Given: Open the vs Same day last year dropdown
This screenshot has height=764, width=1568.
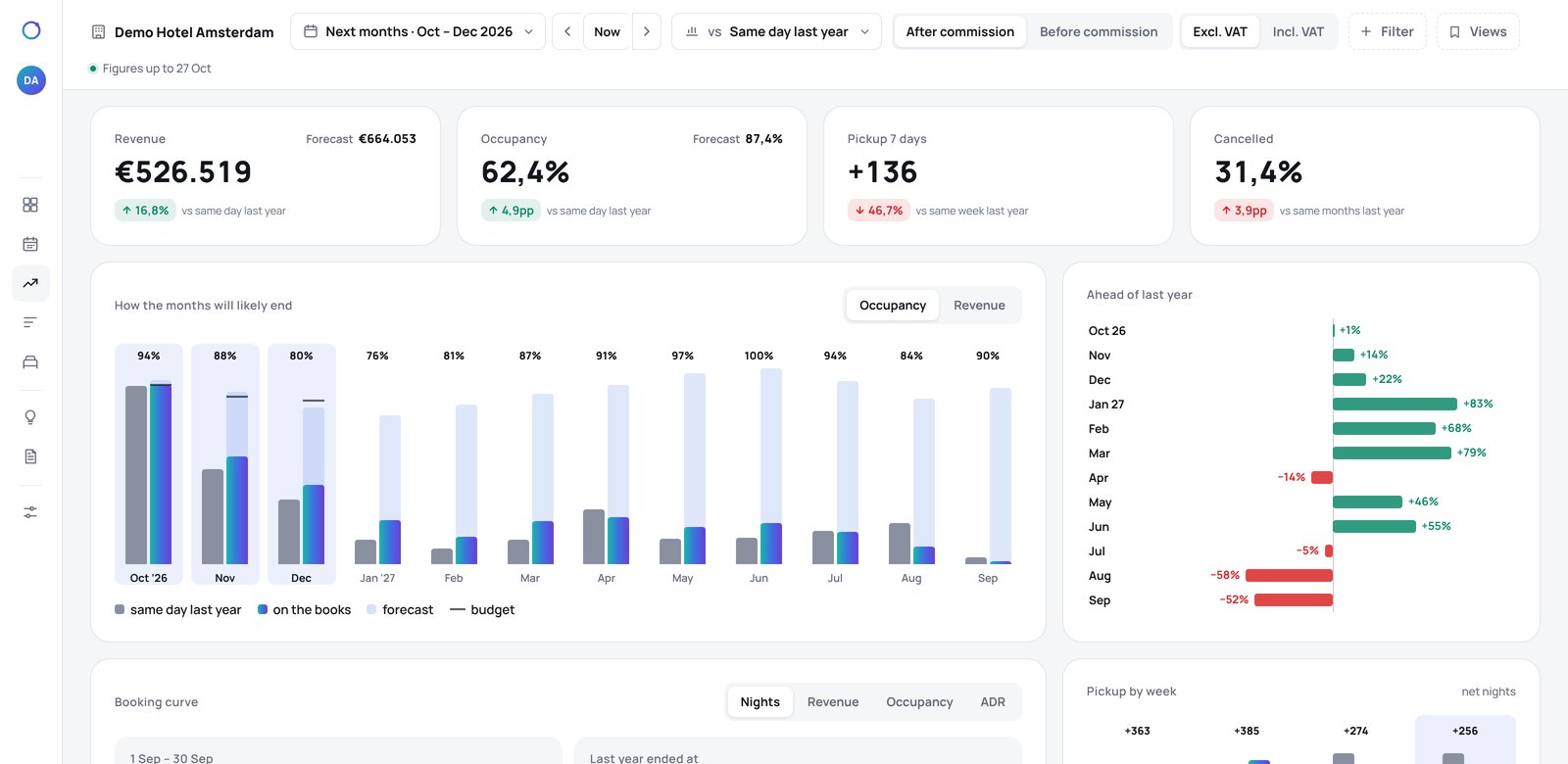Looking at the screenshot, I should click(776, 31).
